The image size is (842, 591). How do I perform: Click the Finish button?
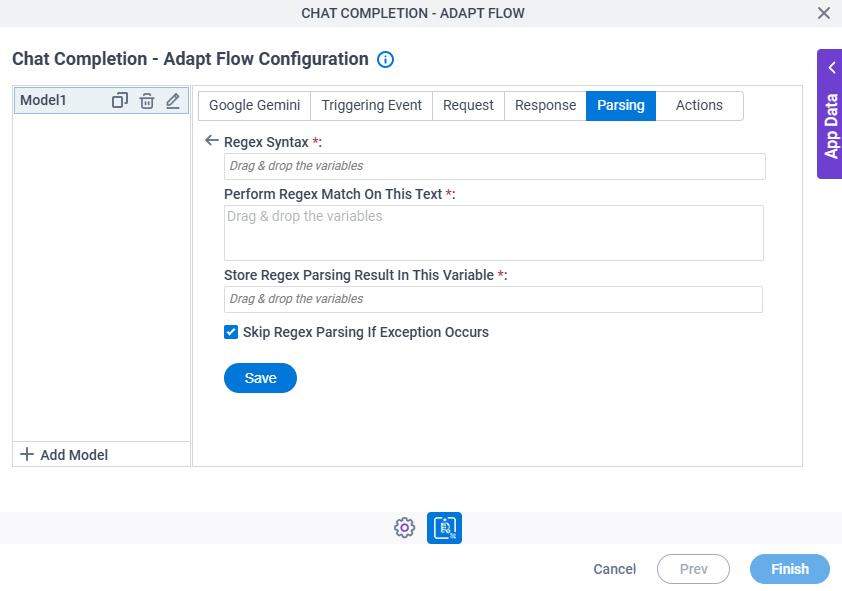click(790, 569)
